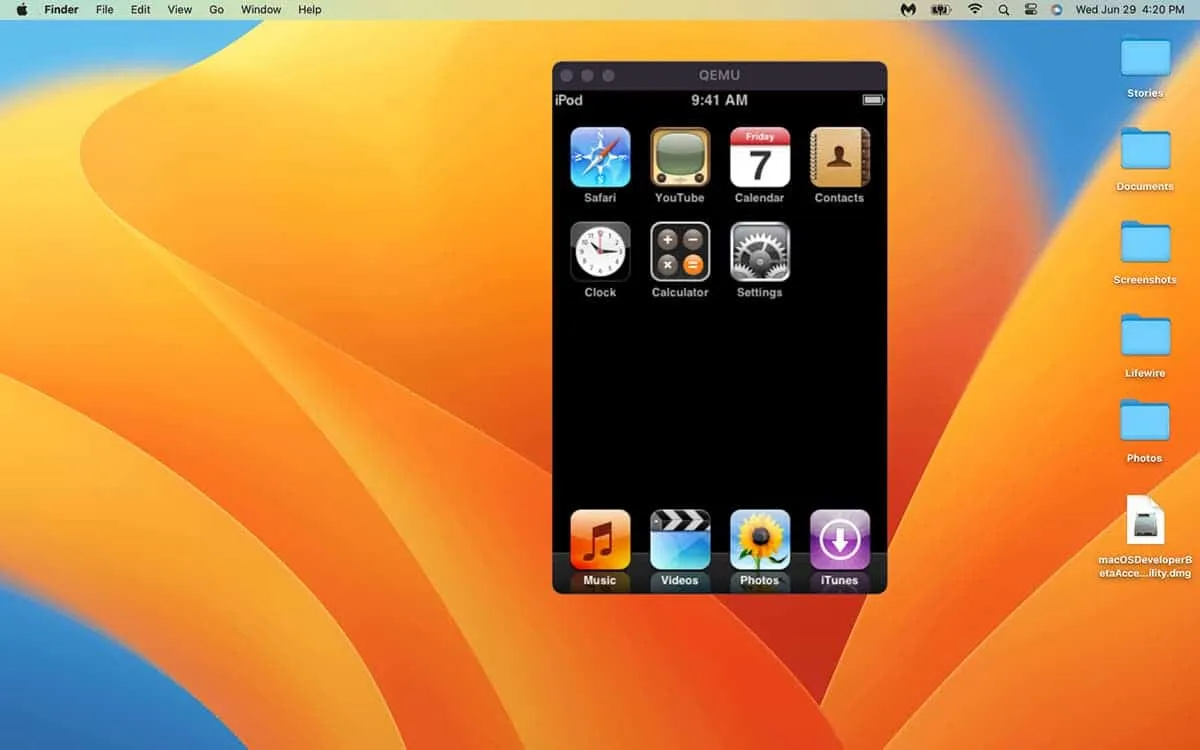
Task: Select the iTunes app icon
Action: click(839, 540)
